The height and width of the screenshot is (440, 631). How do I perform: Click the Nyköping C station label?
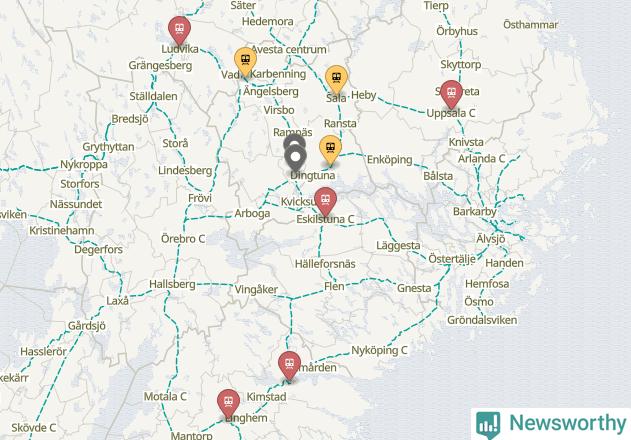[379, 350]
